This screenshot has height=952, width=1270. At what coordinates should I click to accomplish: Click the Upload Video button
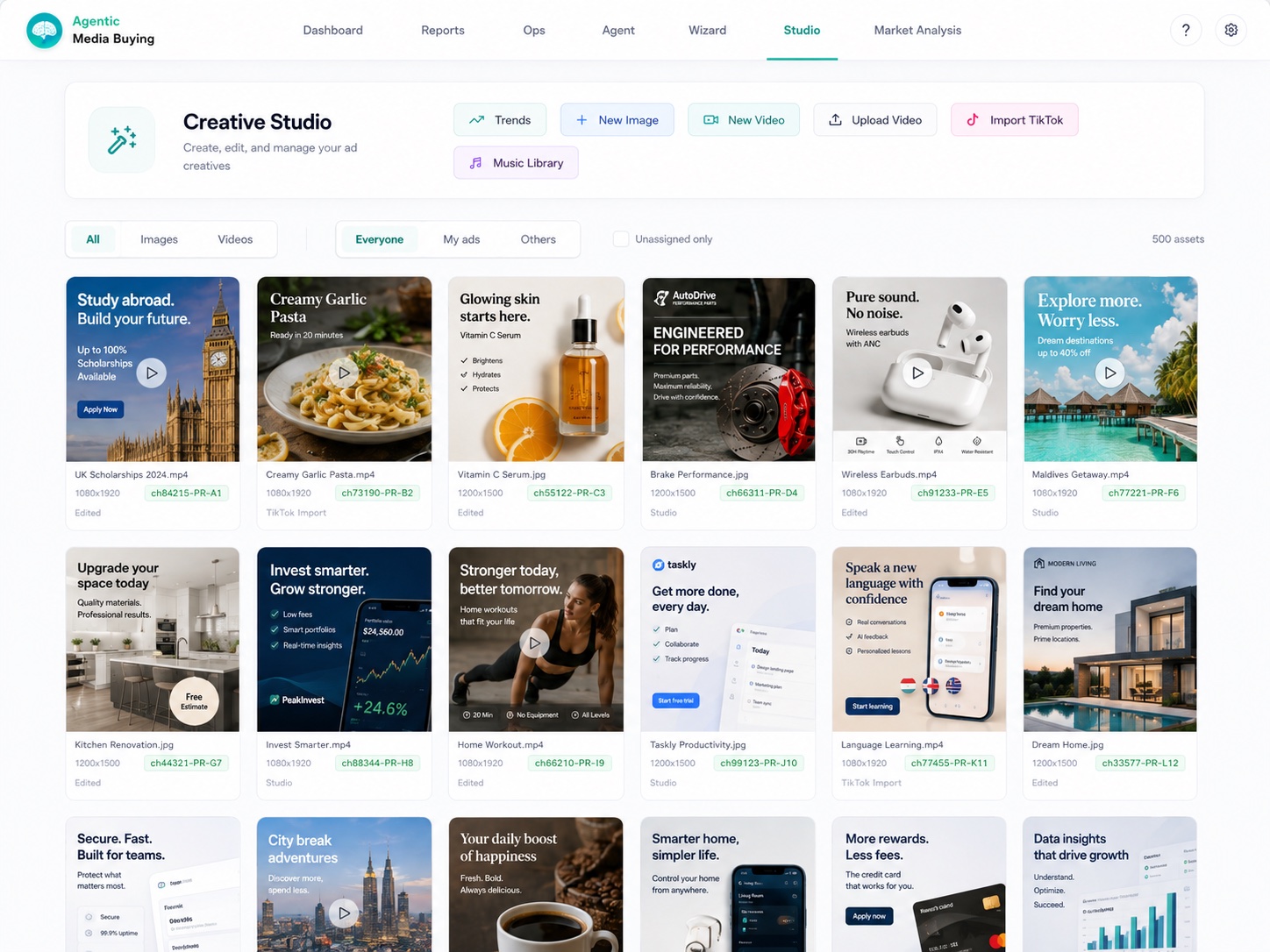(x=875, y=120)
